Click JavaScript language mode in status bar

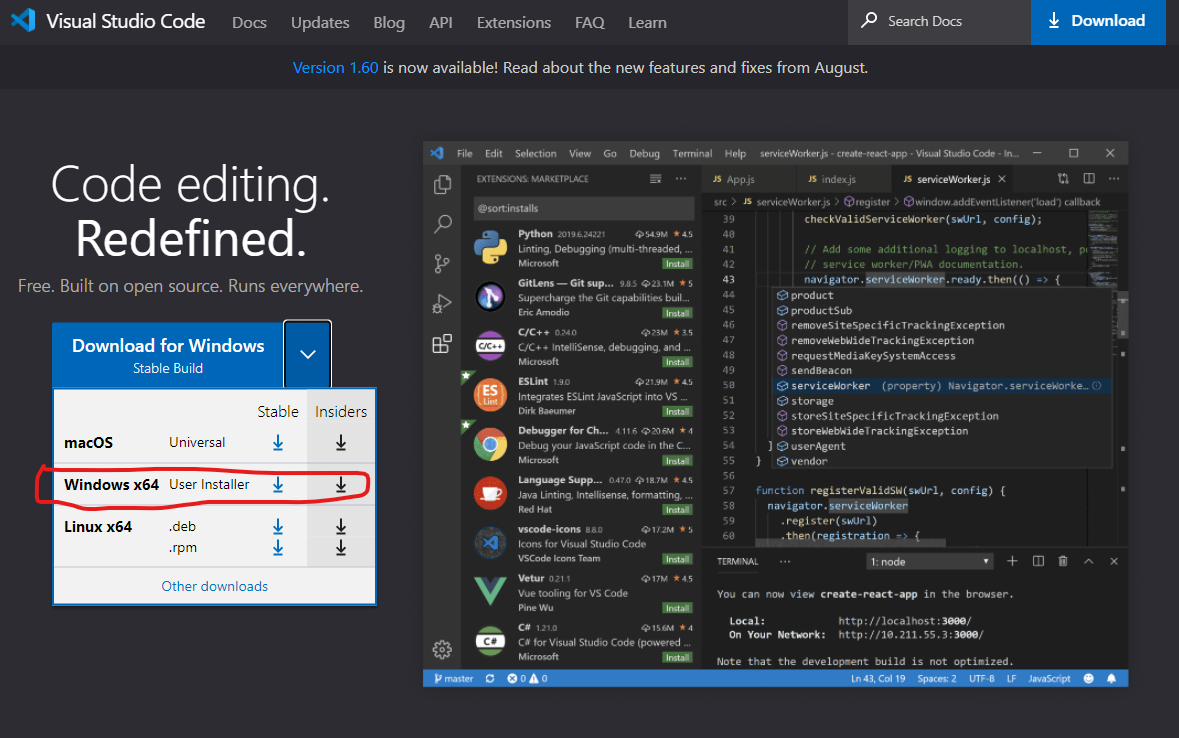point(1049,679)
